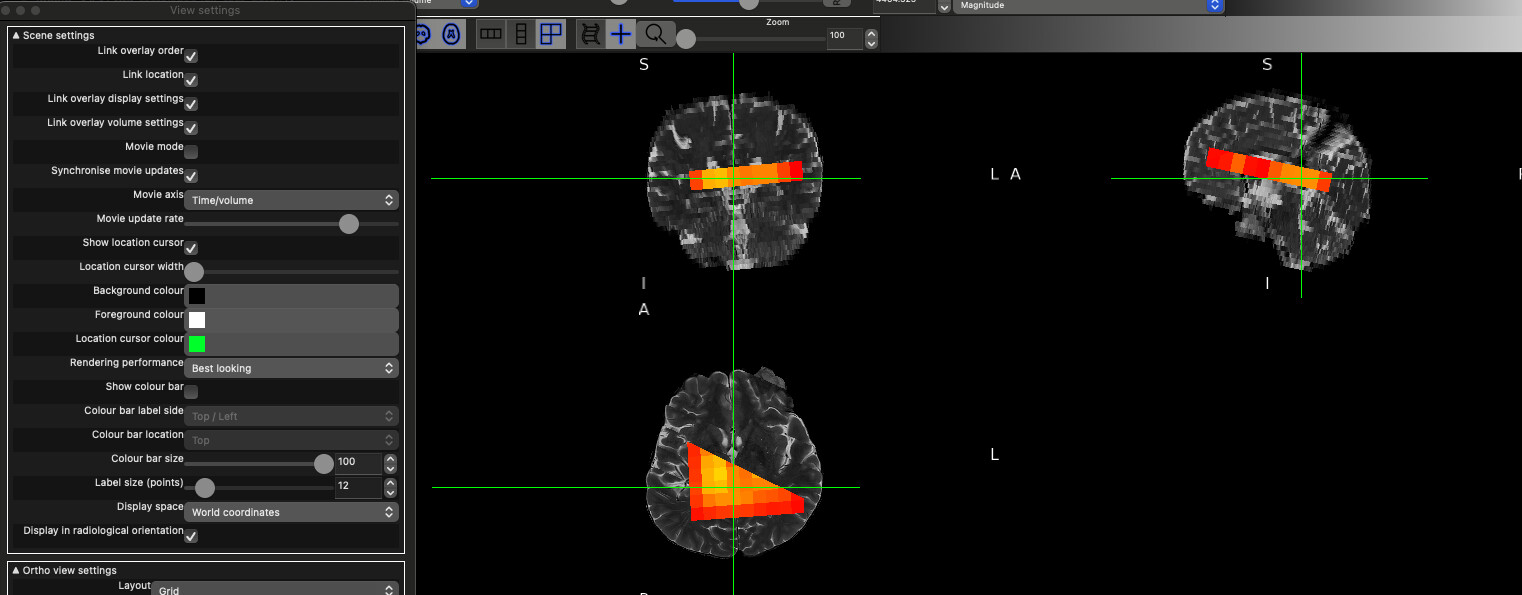Viewport: 1522px width, 595px height.
Task: Toggle the axial canvas head icon
Action: tap(452, 34)
